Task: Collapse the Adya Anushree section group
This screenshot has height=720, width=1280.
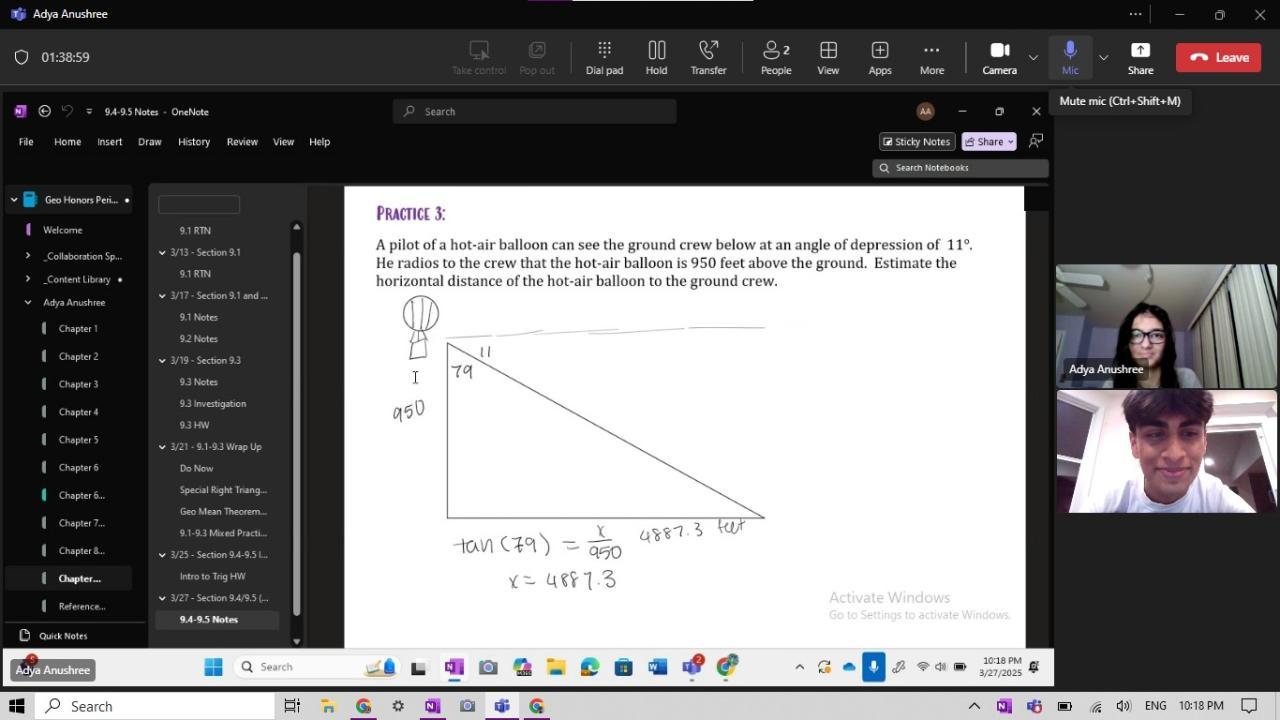Action: tap(27, 302)
